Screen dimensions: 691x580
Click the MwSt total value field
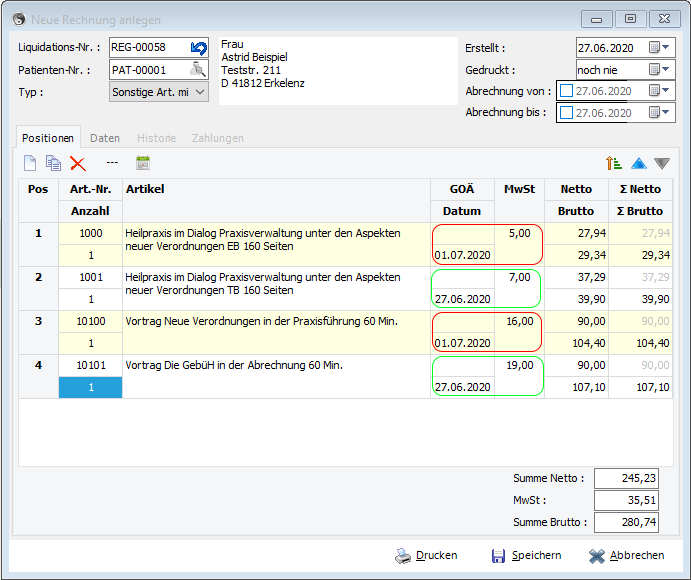tap(626, 500)
